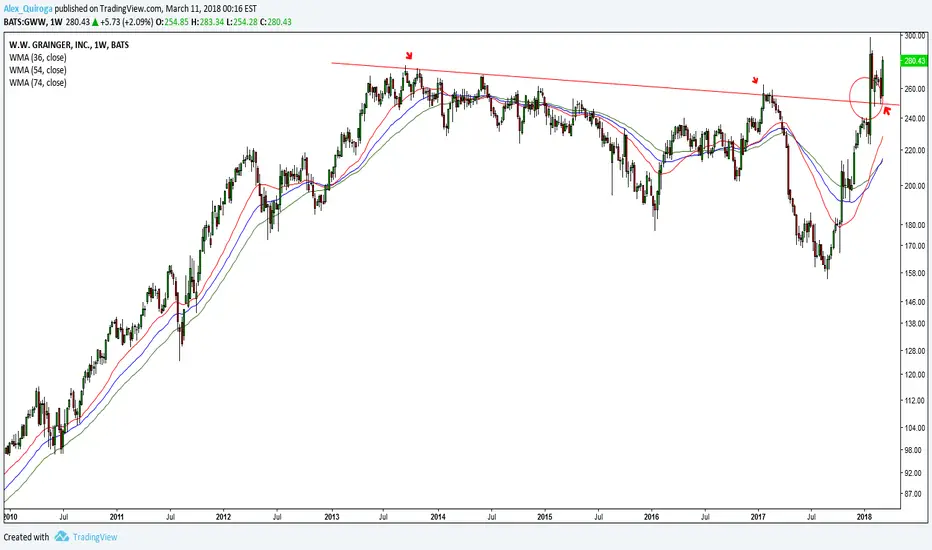
Task: Click the 300.00 price axis label
Action: [x=915, y=36]
